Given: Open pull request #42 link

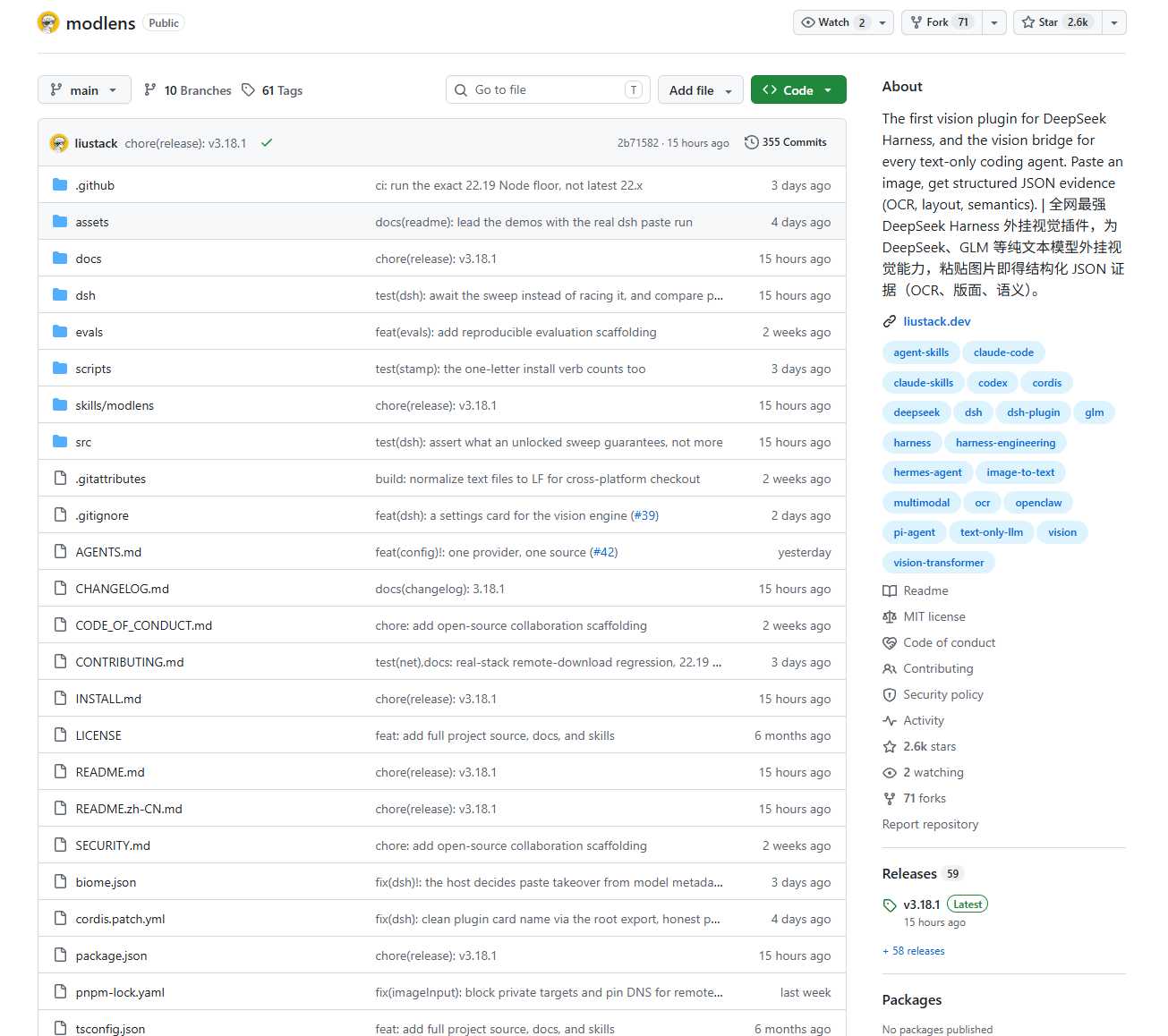Looking at the screenshot, I should coord(604,552).
